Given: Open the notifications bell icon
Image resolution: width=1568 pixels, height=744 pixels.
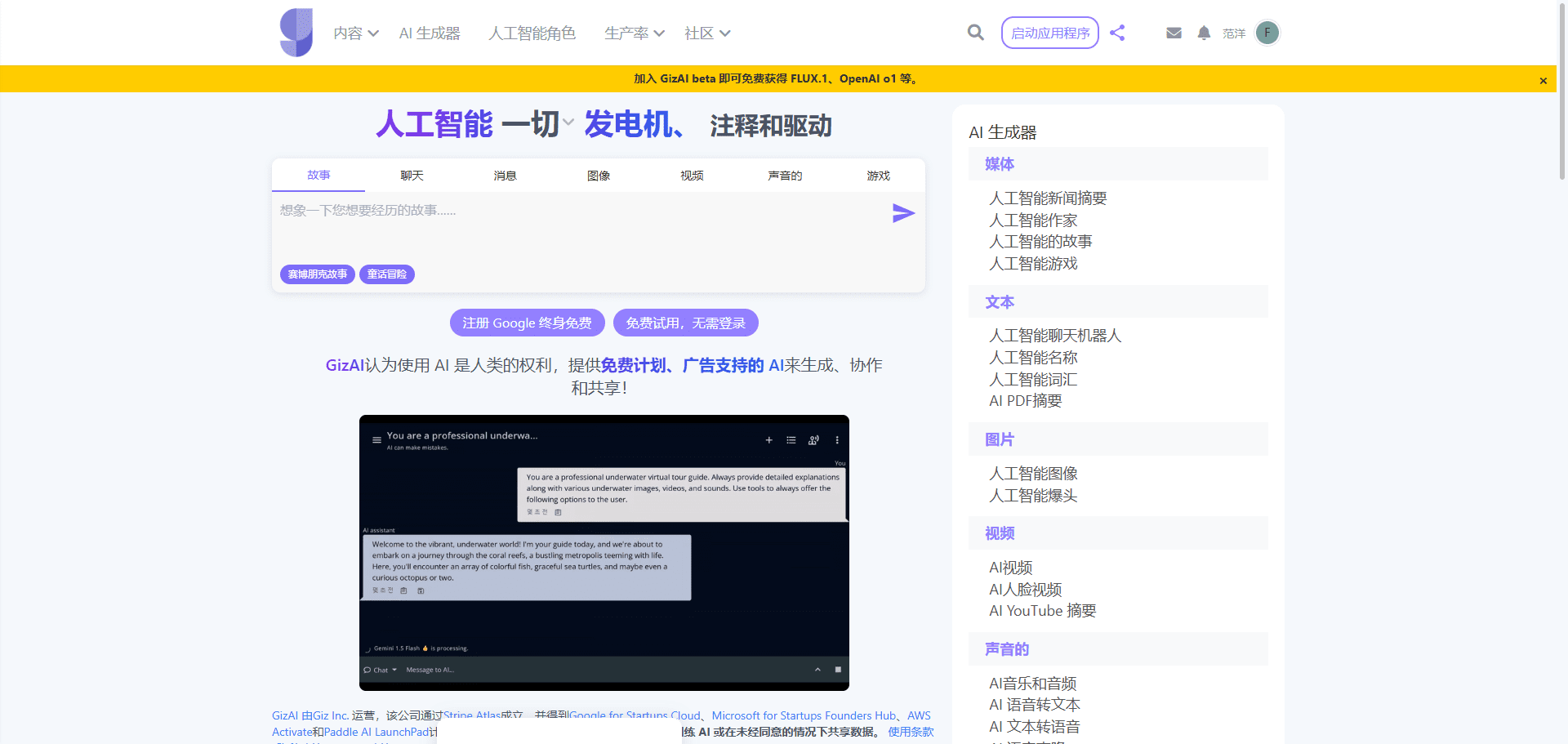Looking at the screenshot, I should (1204, 33).
